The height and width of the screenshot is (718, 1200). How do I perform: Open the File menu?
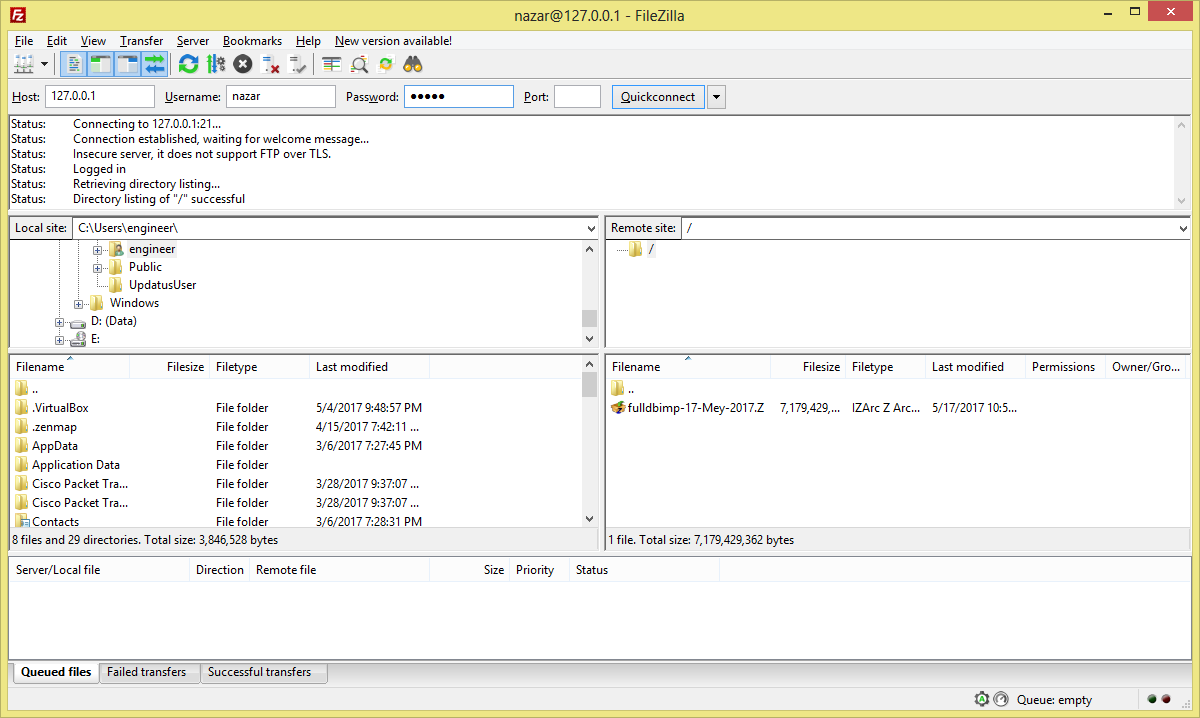[24, 41]
